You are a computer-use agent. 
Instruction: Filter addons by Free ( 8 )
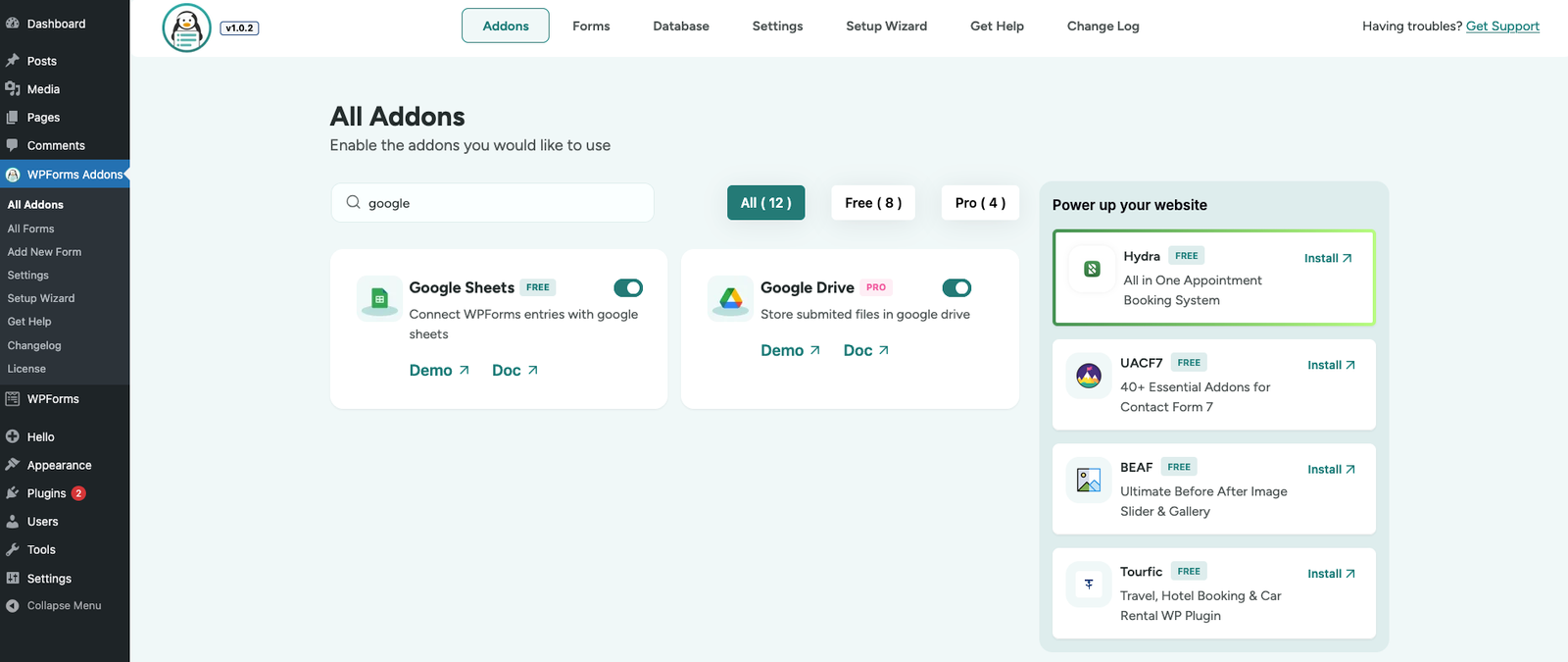(872, 203)
